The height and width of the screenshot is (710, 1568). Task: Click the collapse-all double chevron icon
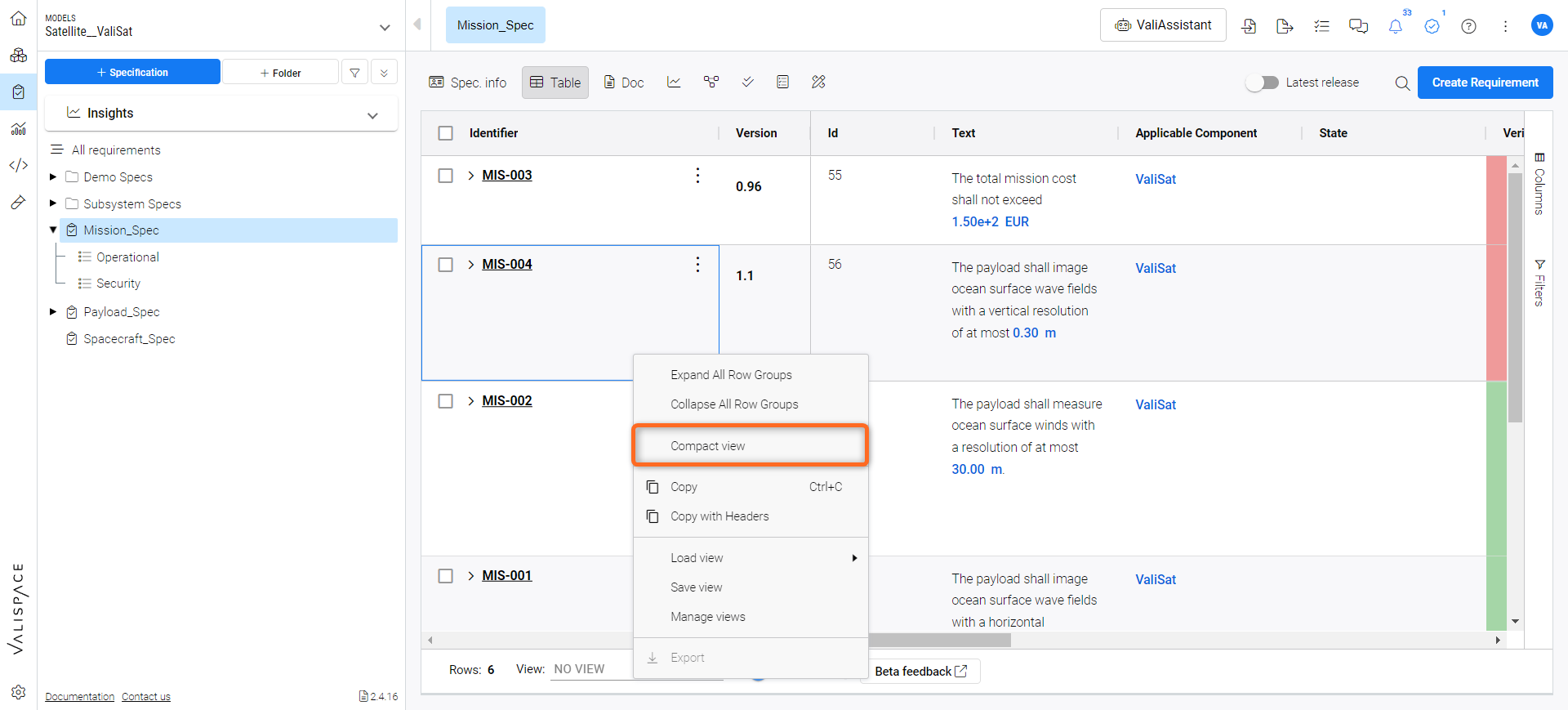tap(384, 73)
